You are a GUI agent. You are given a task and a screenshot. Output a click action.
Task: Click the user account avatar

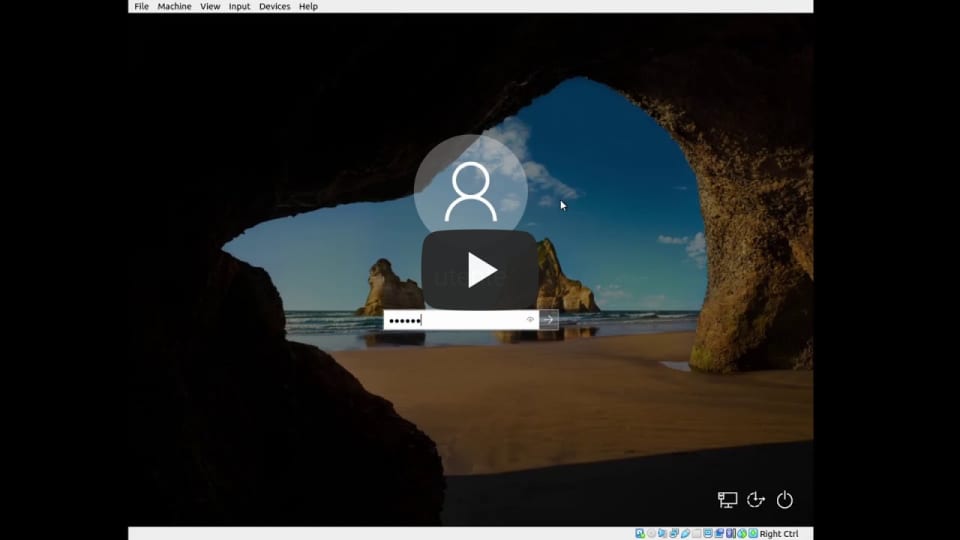click(x=470, y=191)
